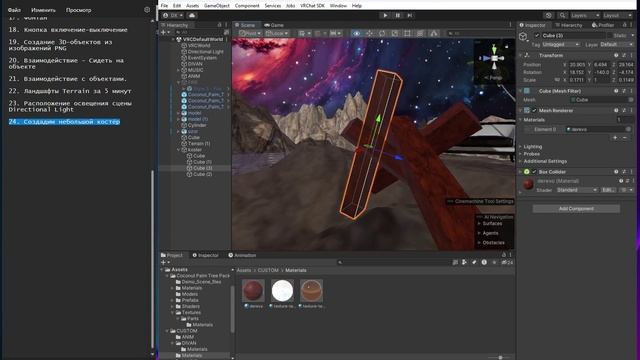Select the Cylinder object in the Hierarchy
This screenshot has width=640, height=360.
pyautogui.click(x=197, y=125)
